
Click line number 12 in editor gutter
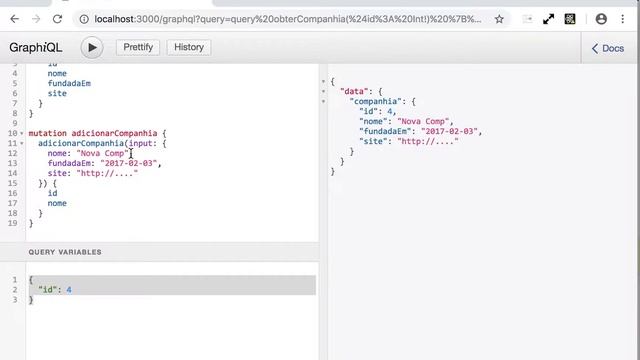point(13,153)
